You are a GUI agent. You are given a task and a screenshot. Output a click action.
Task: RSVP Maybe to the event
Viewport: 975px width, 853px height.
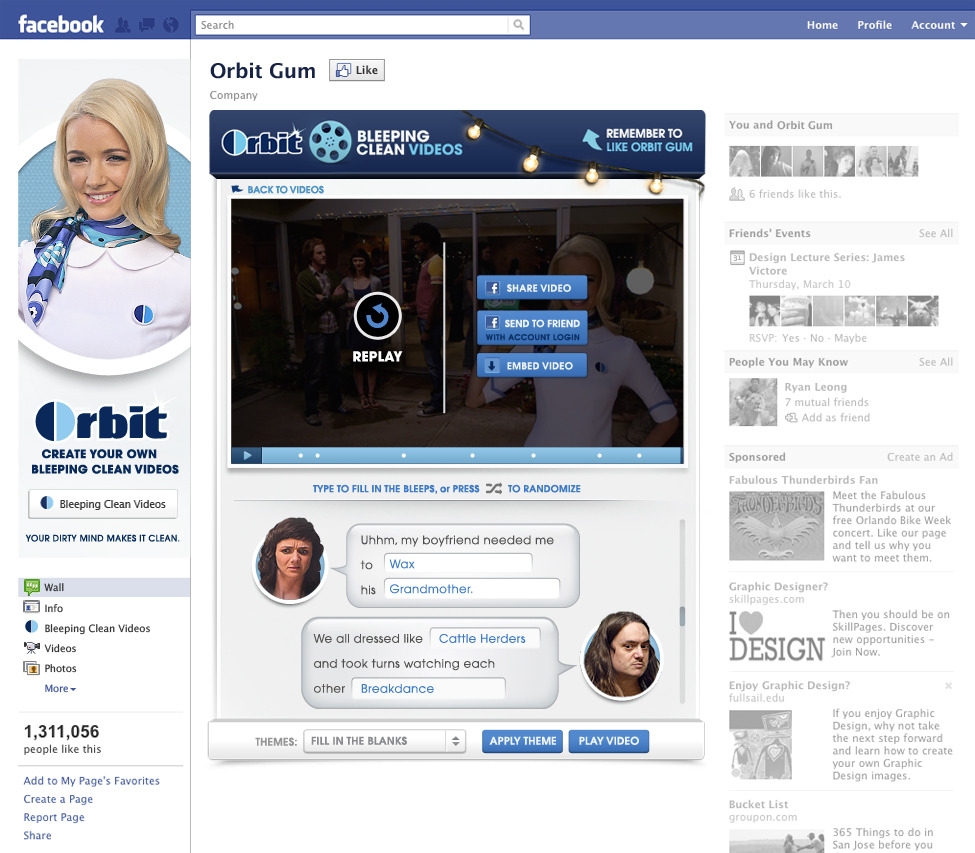pos(850,338)
